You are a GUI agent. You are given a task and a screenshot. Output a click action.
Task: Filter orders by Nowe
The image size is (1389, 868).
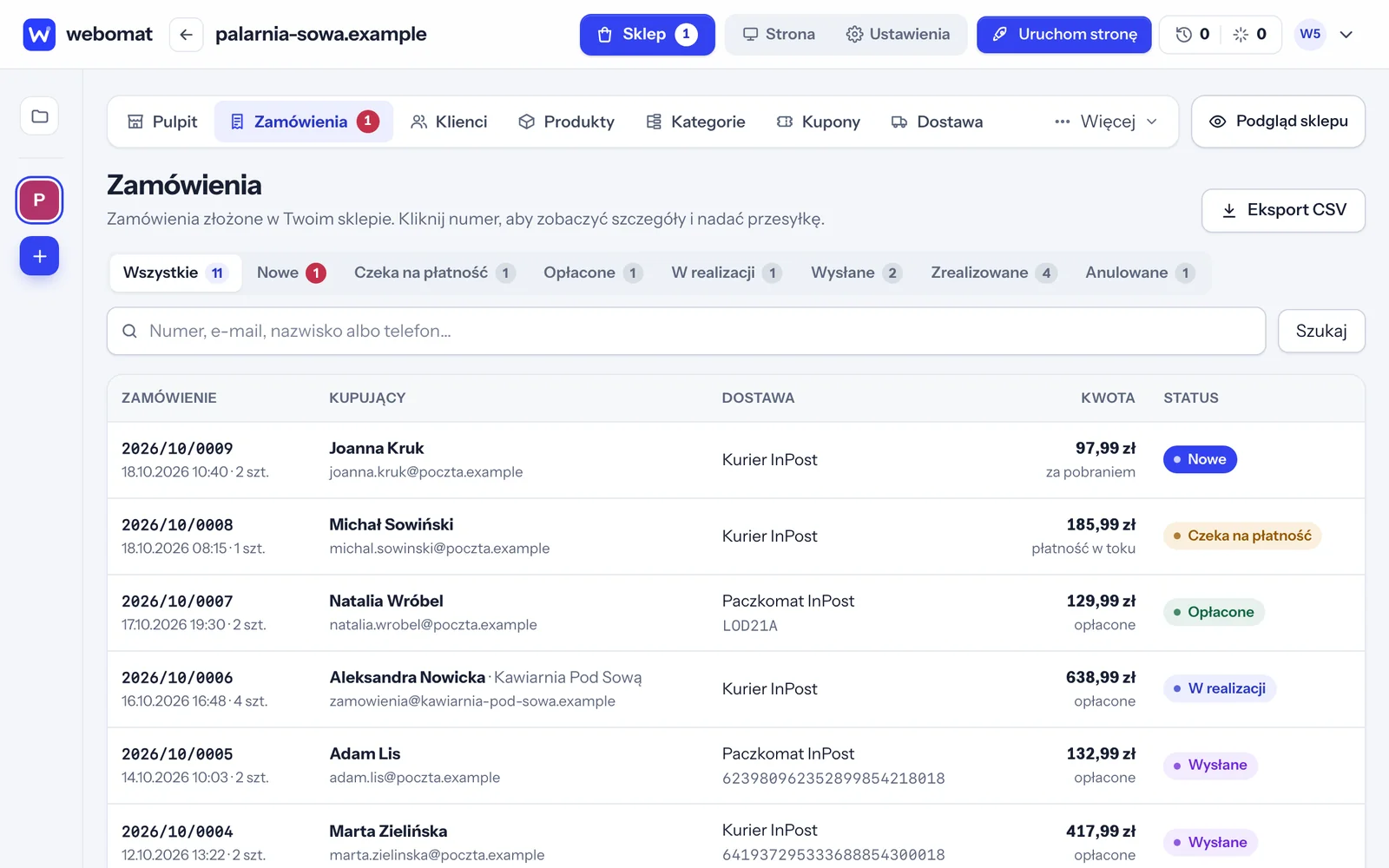coord(291,273)
